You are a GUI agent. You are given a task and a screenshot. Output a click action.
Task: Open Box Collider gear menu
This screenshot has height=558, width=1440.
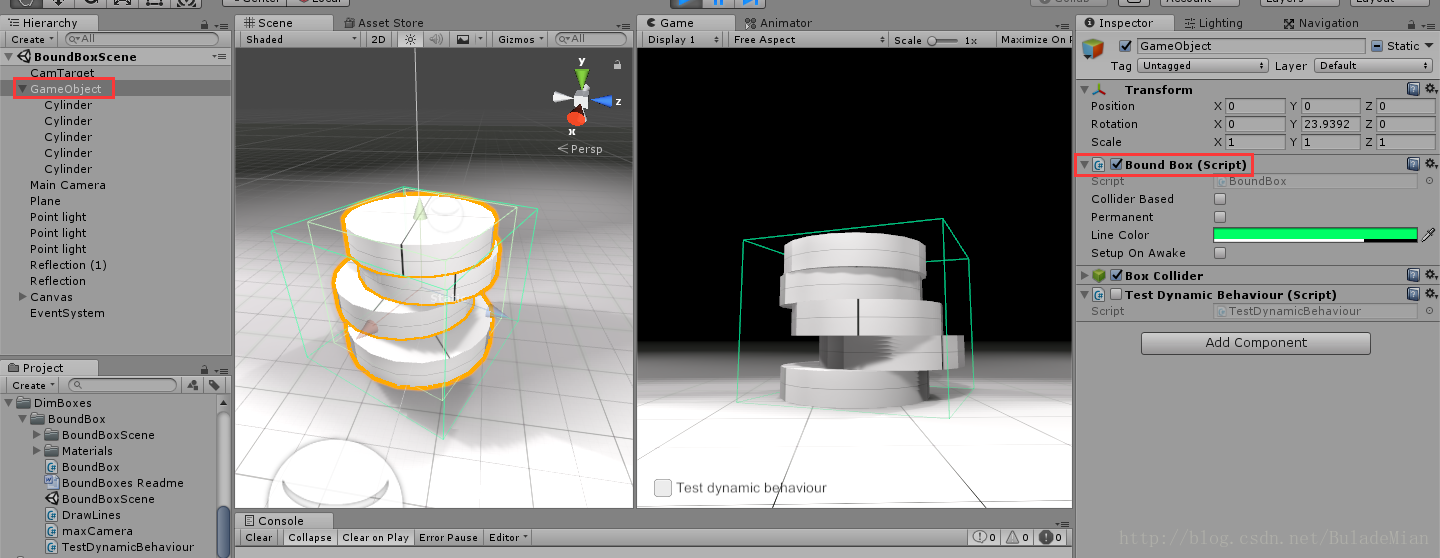1430,275
